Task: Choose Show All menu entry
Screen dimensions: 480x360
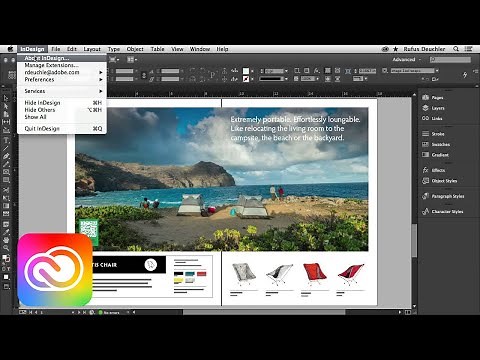Action: point(62,117)
